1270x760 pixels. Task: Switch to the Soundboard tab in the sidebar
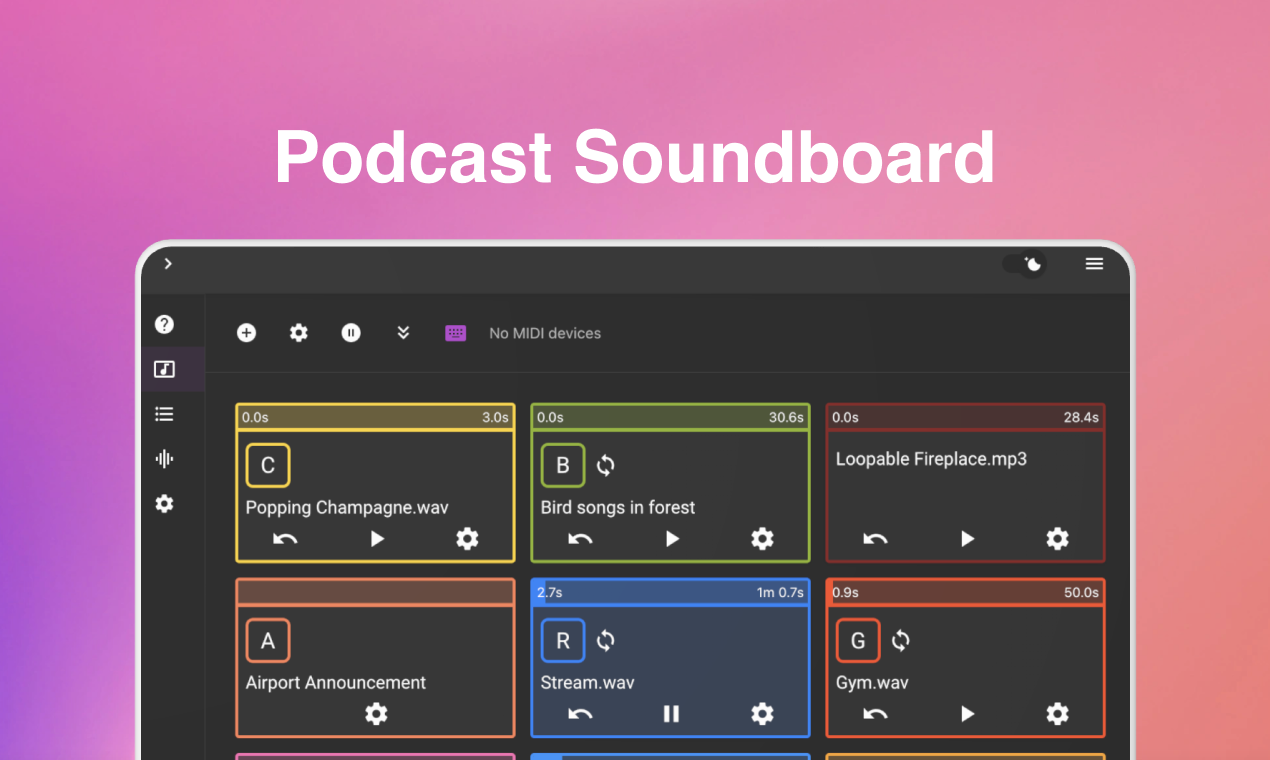163,368
